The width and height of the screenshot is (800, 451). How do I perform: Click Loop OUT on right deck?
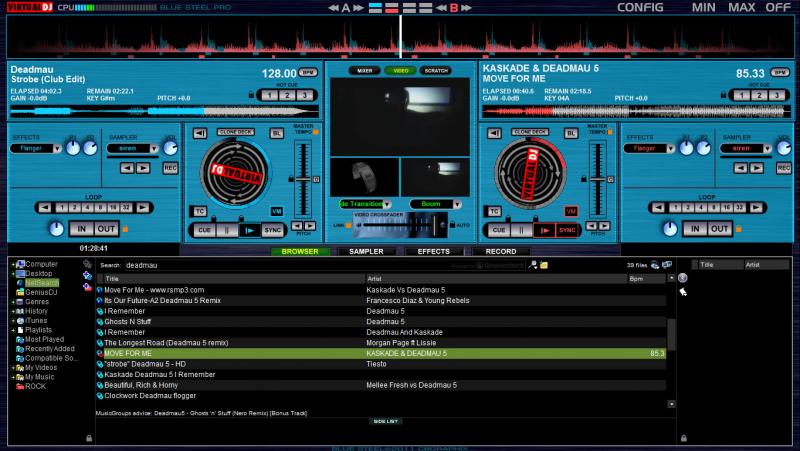(x=719, y=229)
